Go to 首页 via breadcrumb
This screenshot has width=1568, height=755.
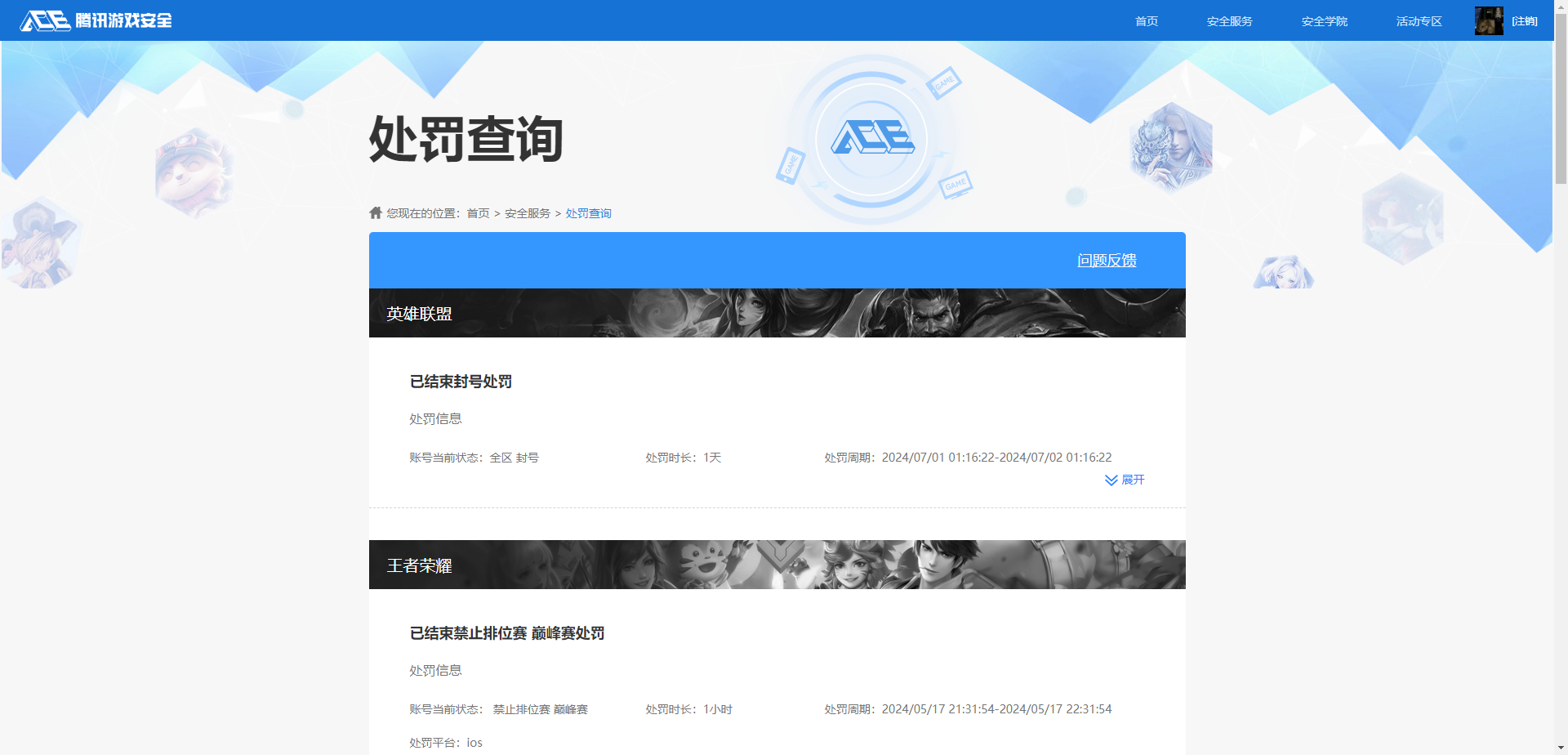[x=478, y=213]
